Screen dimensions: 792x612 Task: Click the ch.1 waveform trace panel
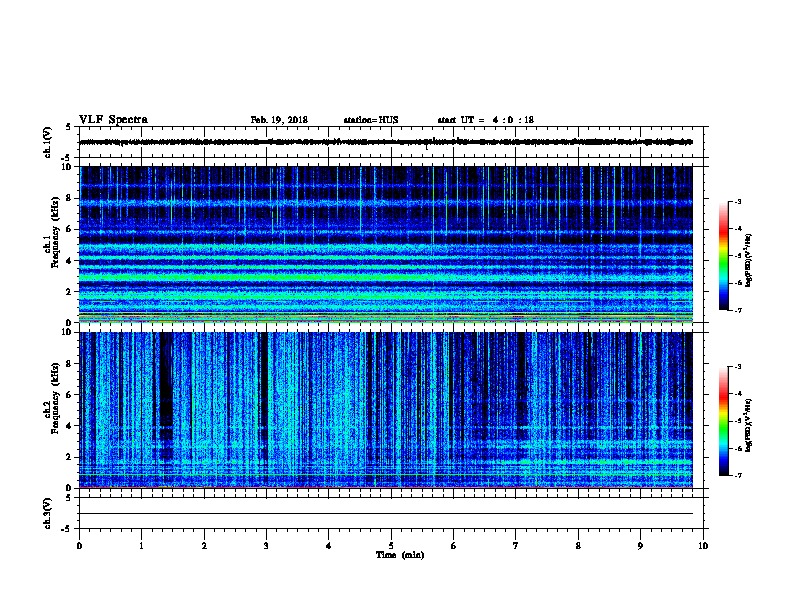point(391,142)
